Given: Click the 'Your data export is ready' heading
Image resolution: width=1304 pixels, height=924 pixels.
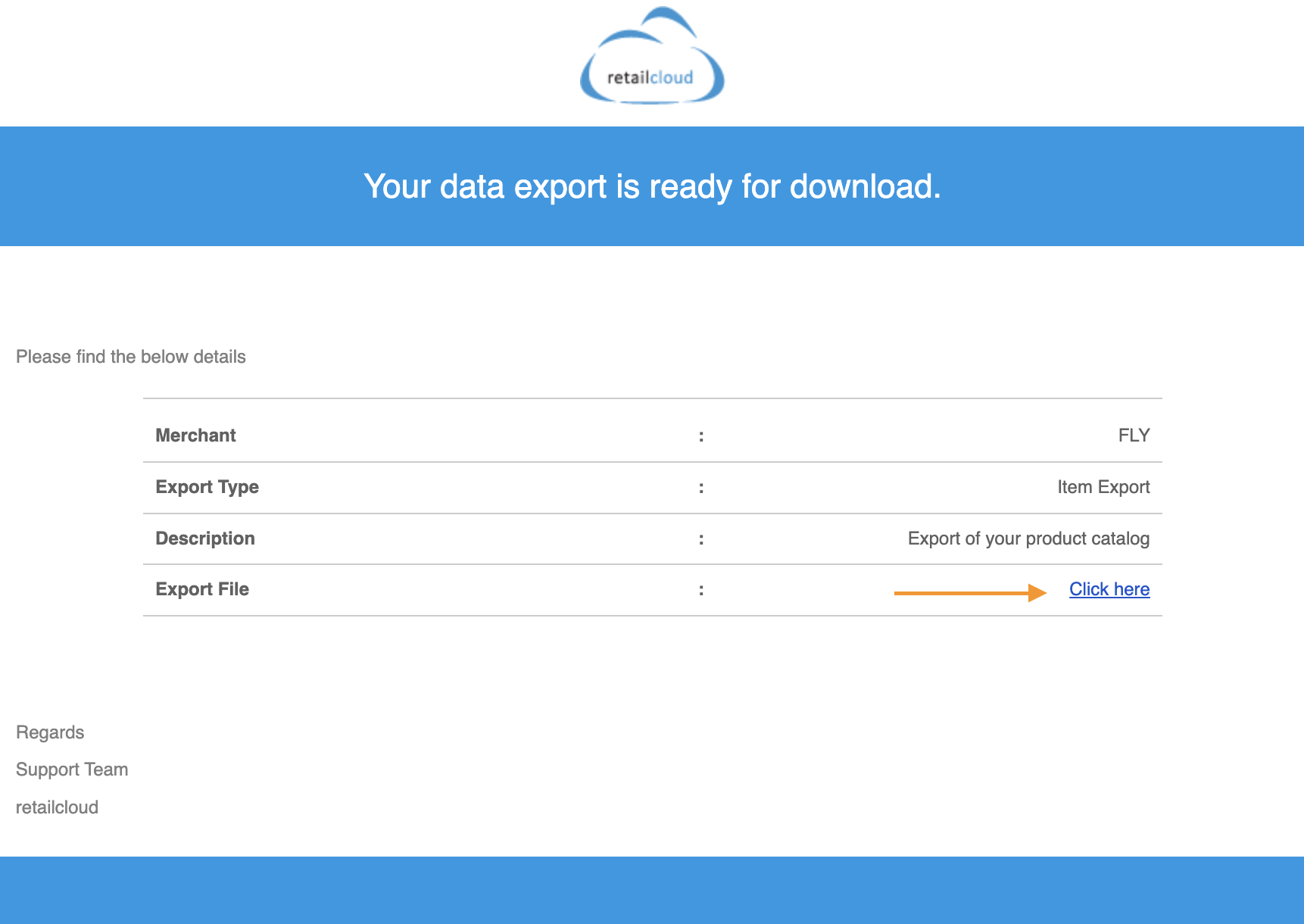Looking at the screenshot, I should (x=652, y=186).
